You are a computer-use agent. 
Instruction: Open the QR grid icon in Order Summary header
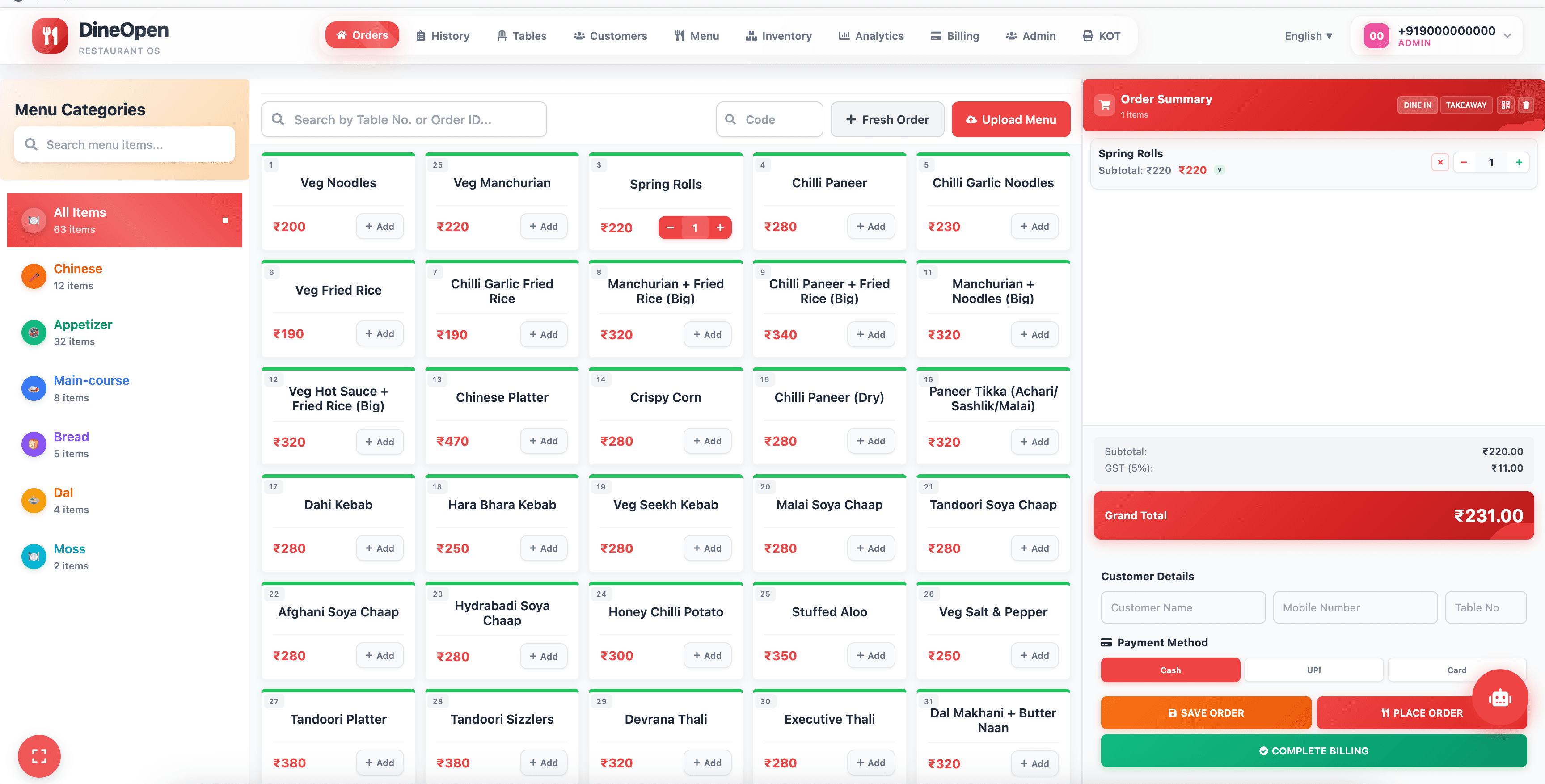(1506, 105)
